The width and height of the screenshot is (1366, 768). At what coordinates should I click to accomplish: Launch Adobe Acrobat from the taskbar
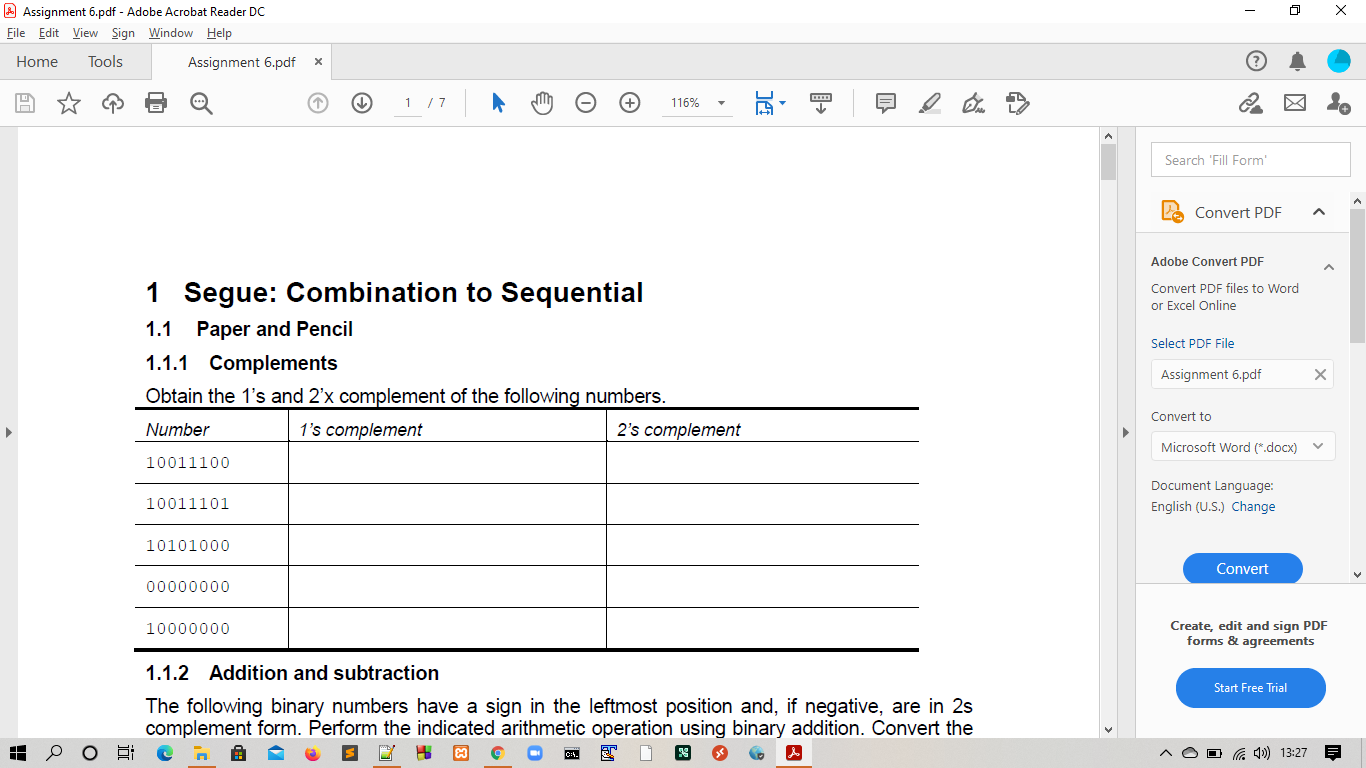pyautogui.click(x=793, y=753)
